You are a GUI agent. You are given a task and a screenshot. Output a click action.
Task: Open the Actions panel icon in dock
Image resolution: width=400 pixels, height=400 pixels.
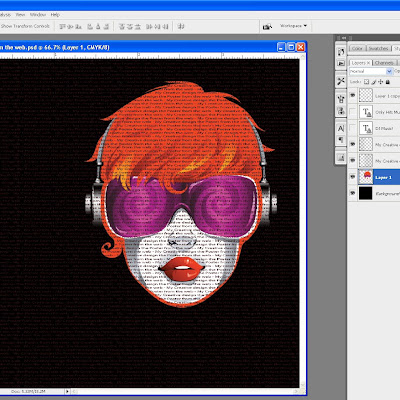[x=341, y=63]
